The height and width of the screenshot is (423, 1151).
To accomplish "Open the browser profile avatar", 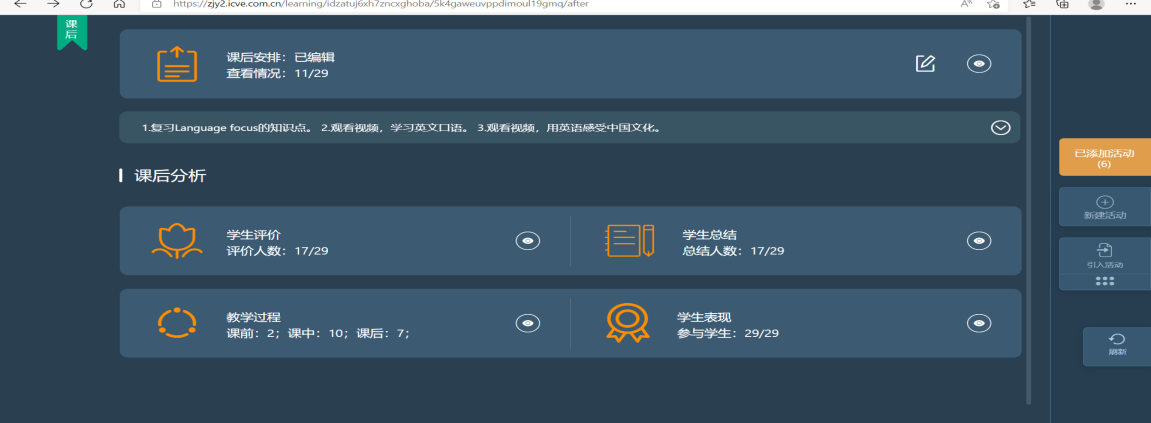I will coord(1096,4).
